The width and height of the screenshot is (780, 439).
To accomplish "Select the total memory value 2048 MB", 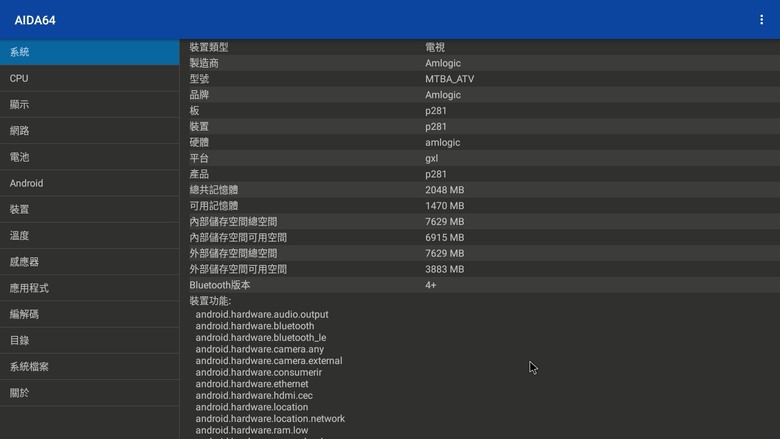I will point(445,190).
